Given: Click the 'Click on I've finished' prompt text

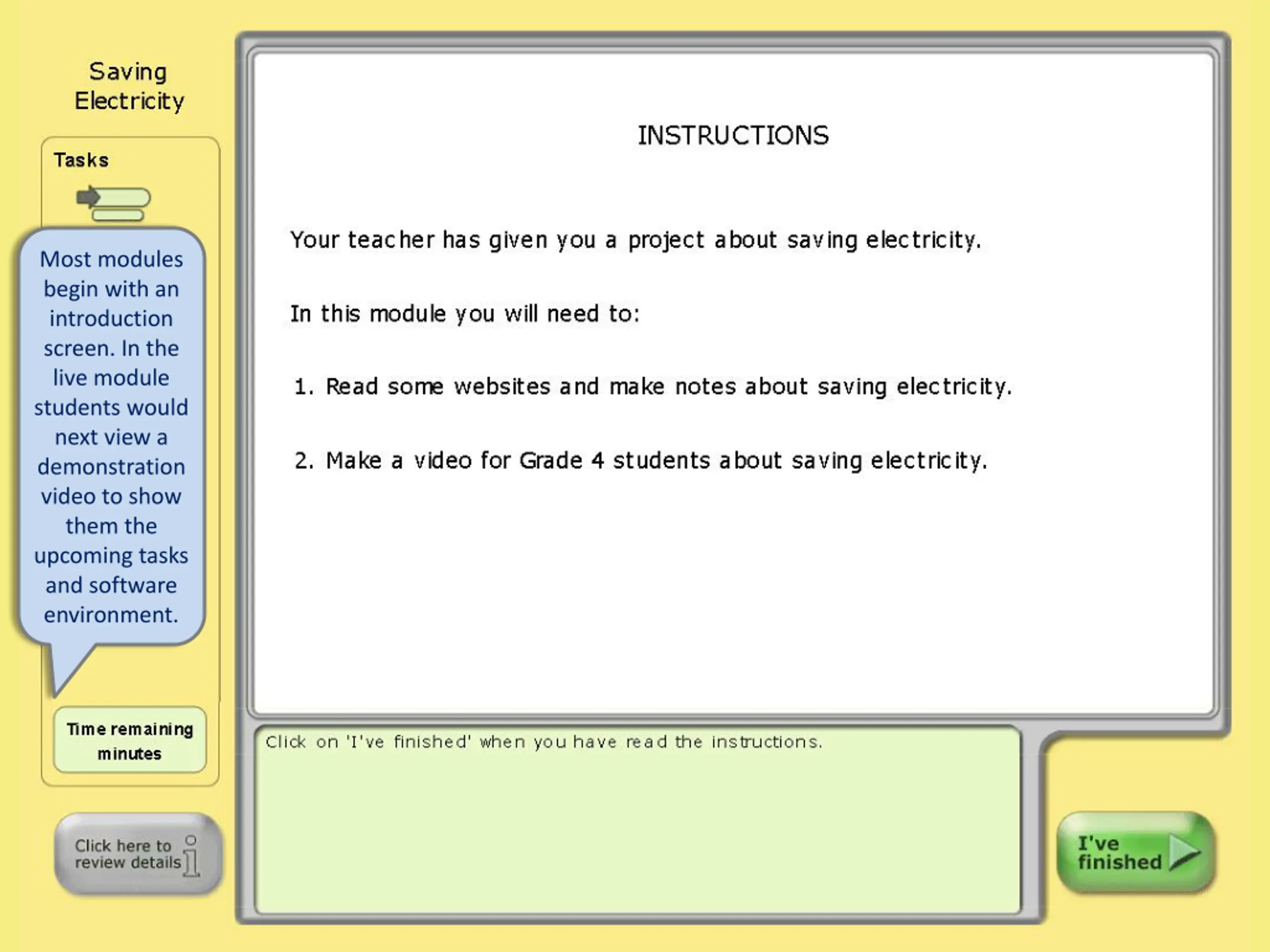Looking at the screenshot, I should point(544,742).
